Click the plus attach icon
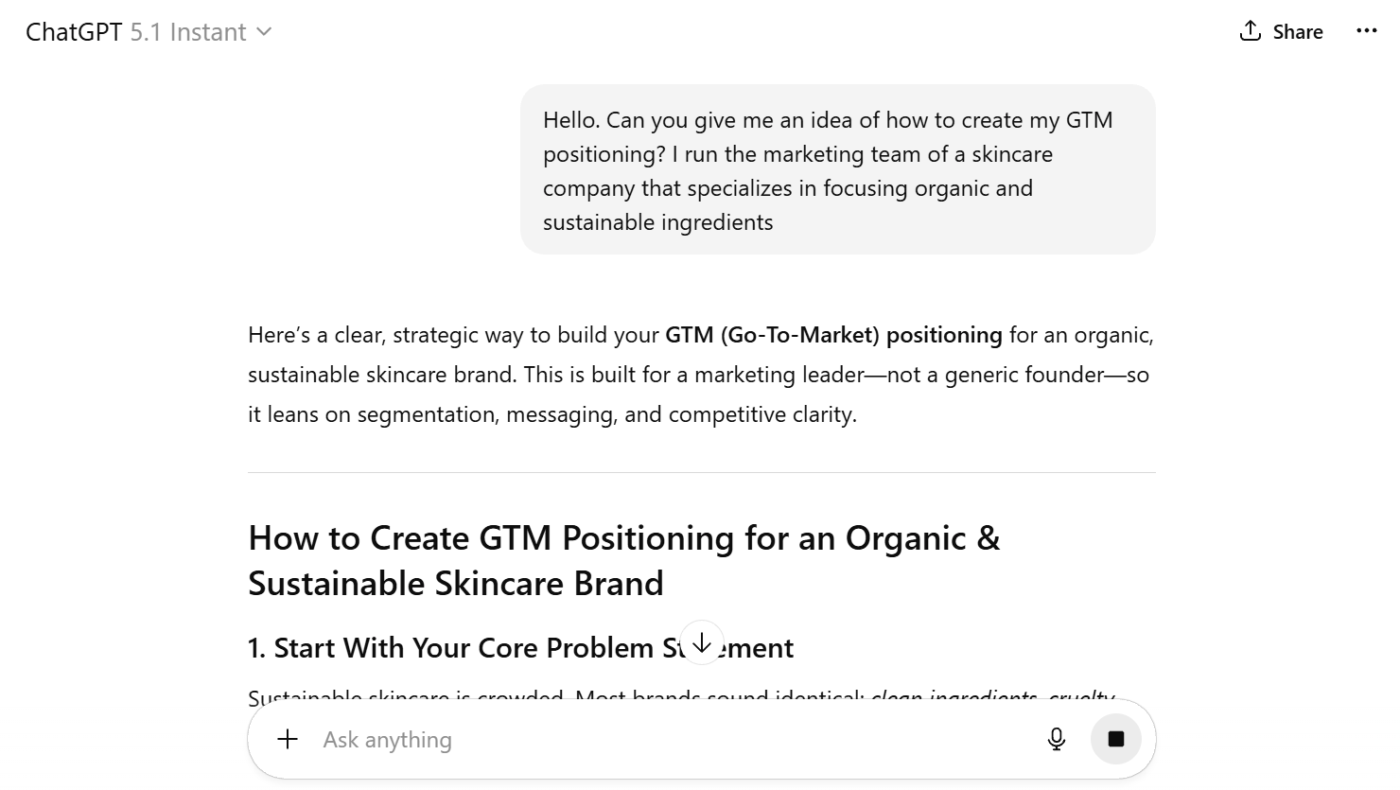The height and width of the screenshot is (790, 1400). (x=288, y=739)
